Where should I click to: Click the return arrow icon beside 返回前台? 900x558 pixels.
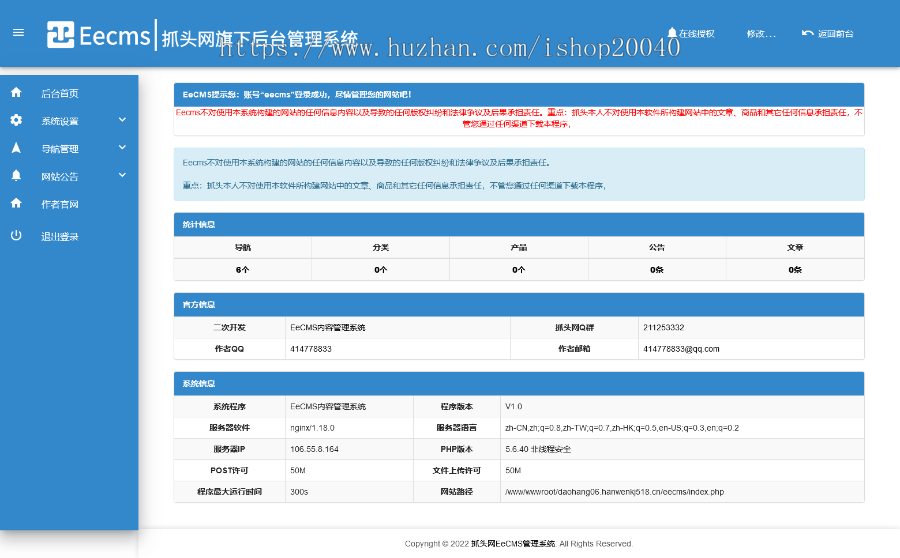tap(808, 33)
